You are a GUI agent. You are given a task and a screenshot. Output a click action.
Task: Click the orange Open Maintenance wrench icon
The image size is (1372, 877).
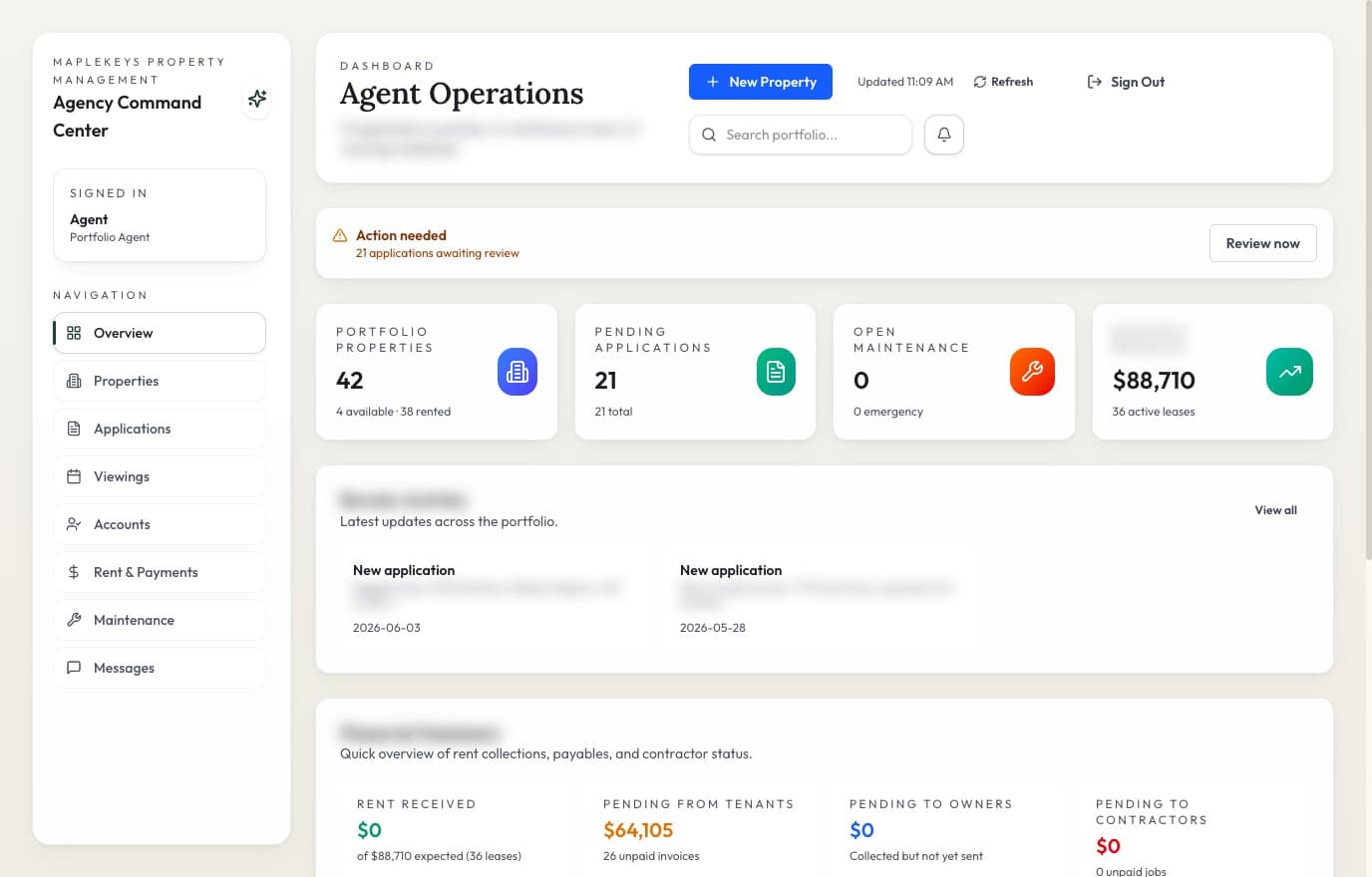(x=1032, y=372)
